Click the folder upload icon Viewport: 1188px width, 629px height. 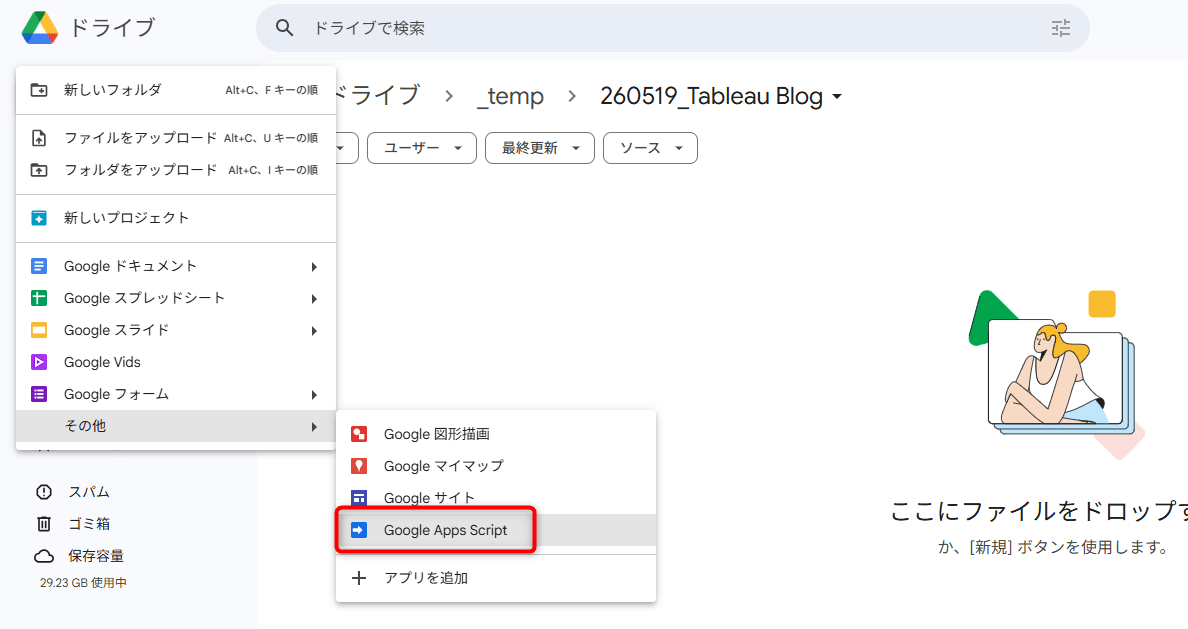(x=39, y=170)
